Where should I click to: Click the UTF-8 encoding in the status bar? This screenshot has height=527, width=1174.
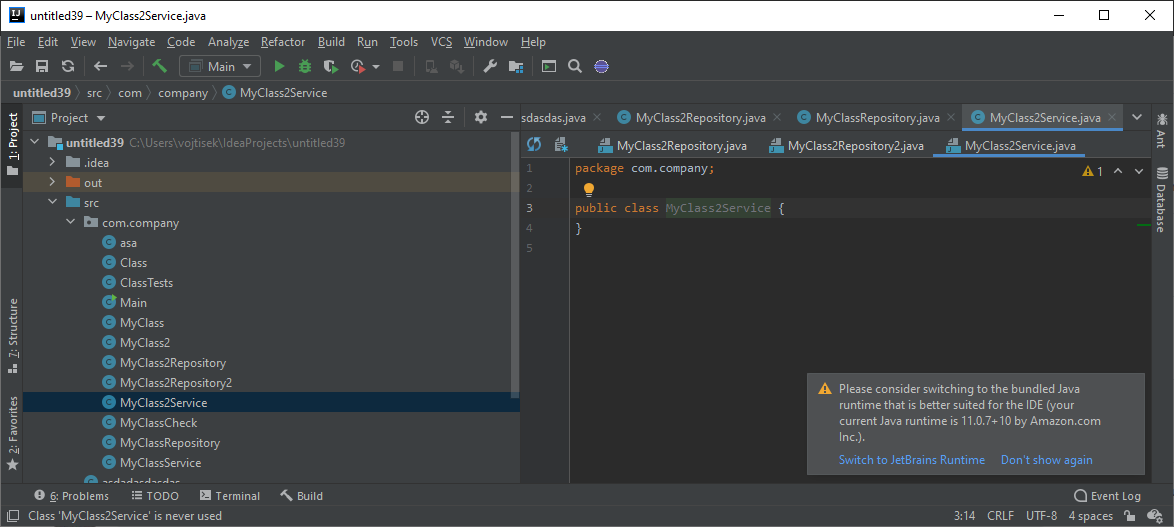tap(1041, 516)
